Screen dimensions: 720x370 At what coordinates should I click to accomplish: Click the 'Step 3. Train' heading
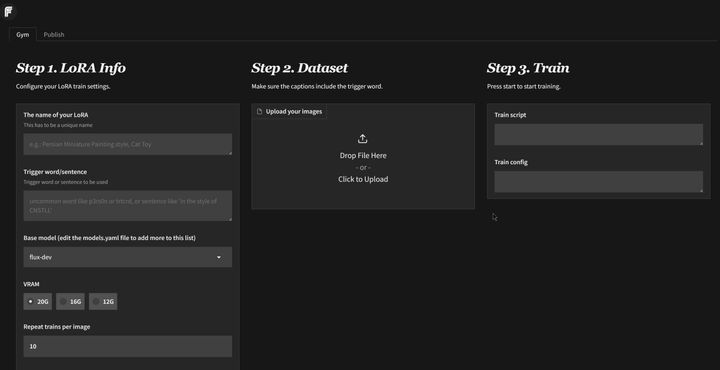coord(528,68)
